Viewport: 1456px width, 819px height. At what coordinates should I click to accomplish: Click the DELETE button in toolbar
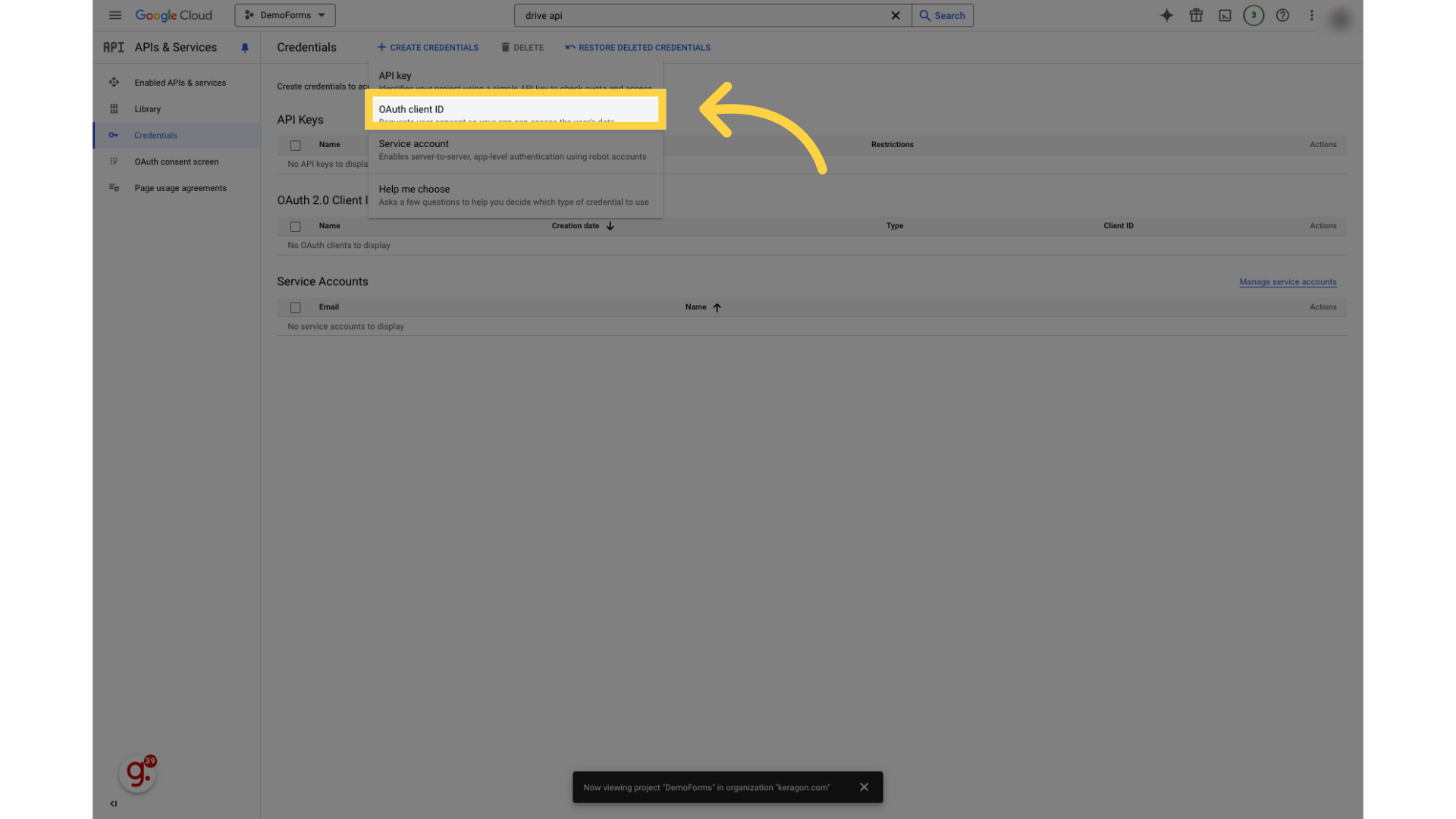pos(522,48)
